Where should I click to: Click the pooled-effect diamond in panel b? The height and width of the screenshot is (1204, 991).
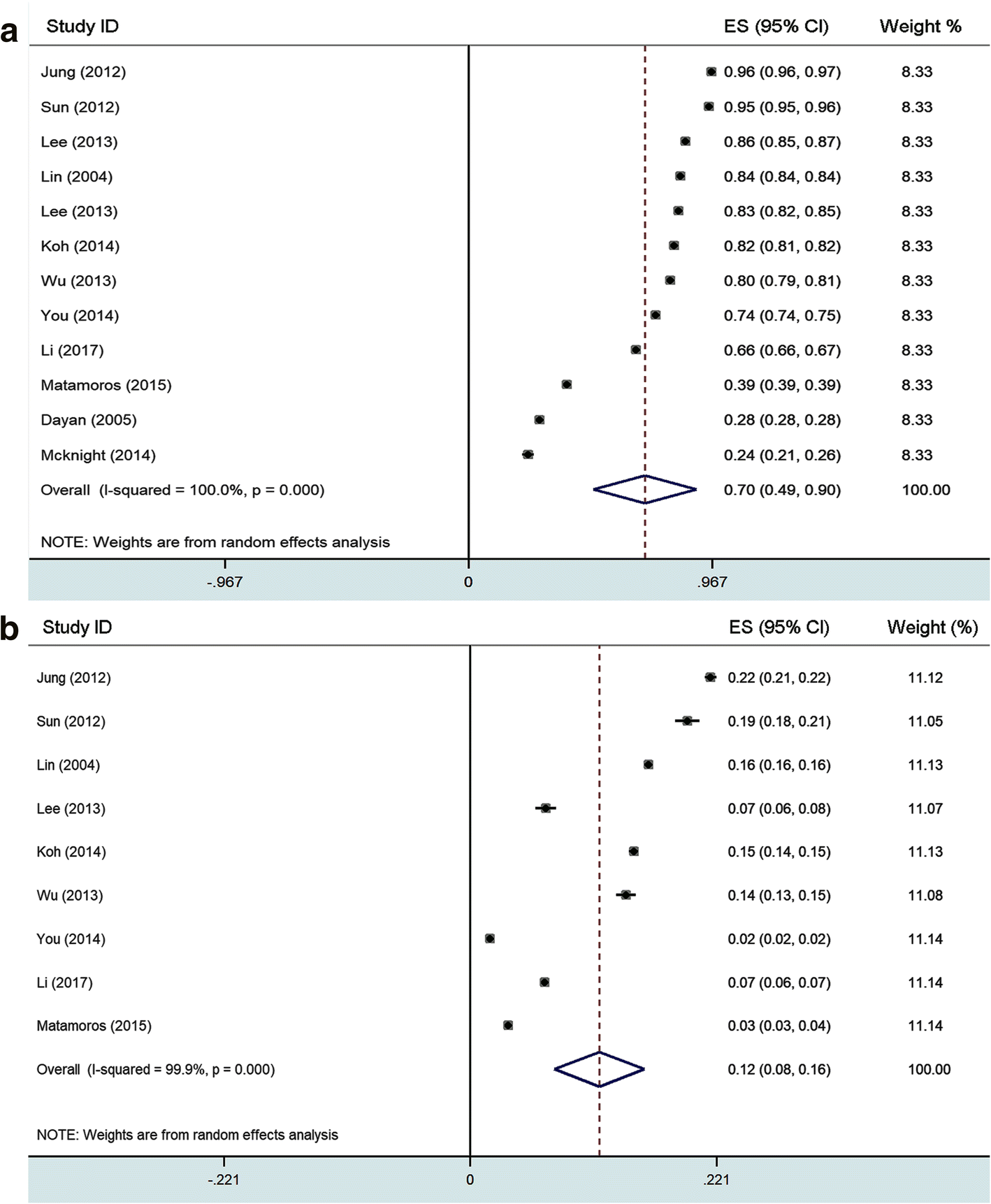599,1069
